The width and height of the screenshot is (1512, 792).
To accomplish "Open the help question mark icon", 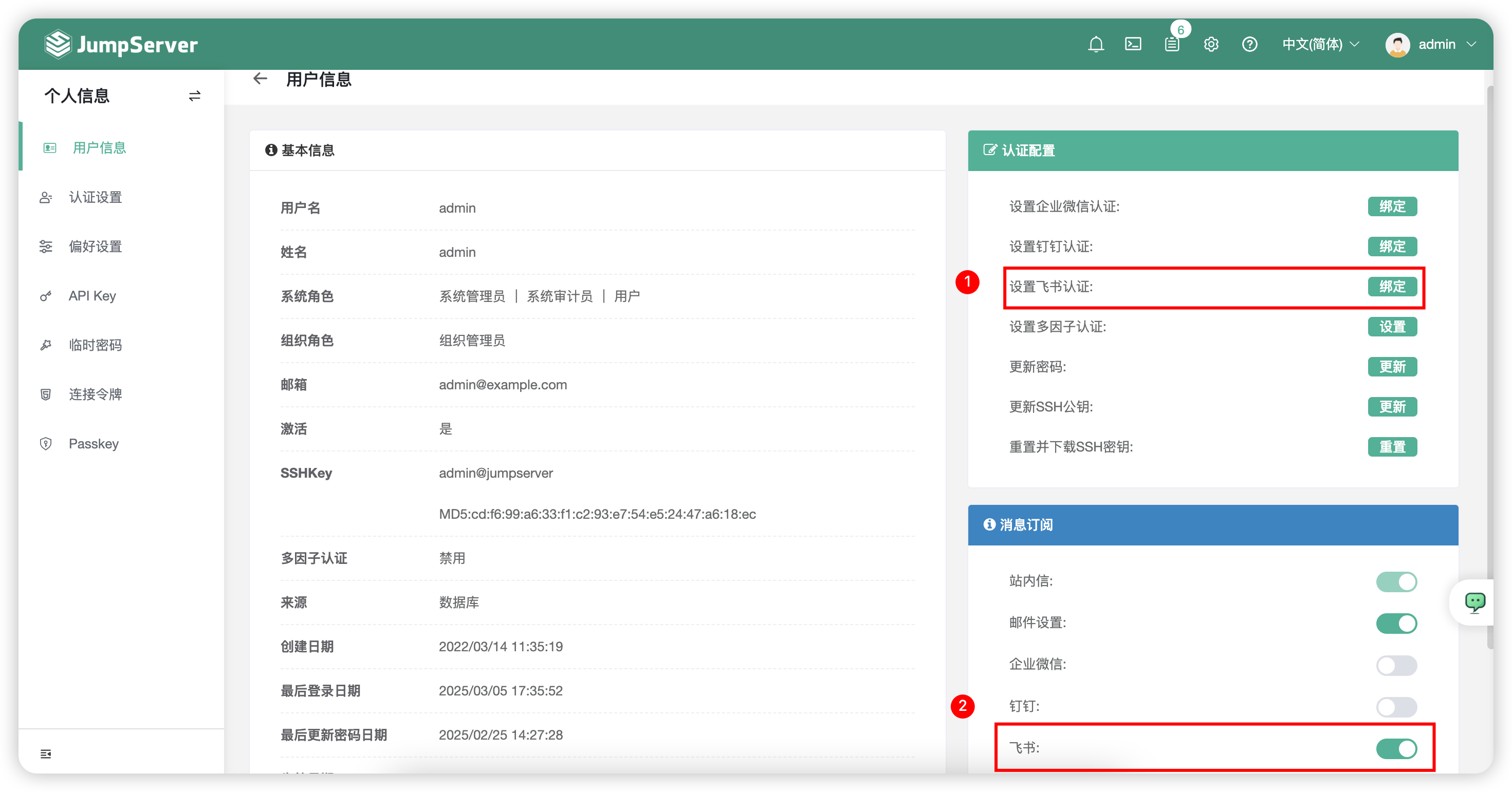I will tap(1249, 45).
